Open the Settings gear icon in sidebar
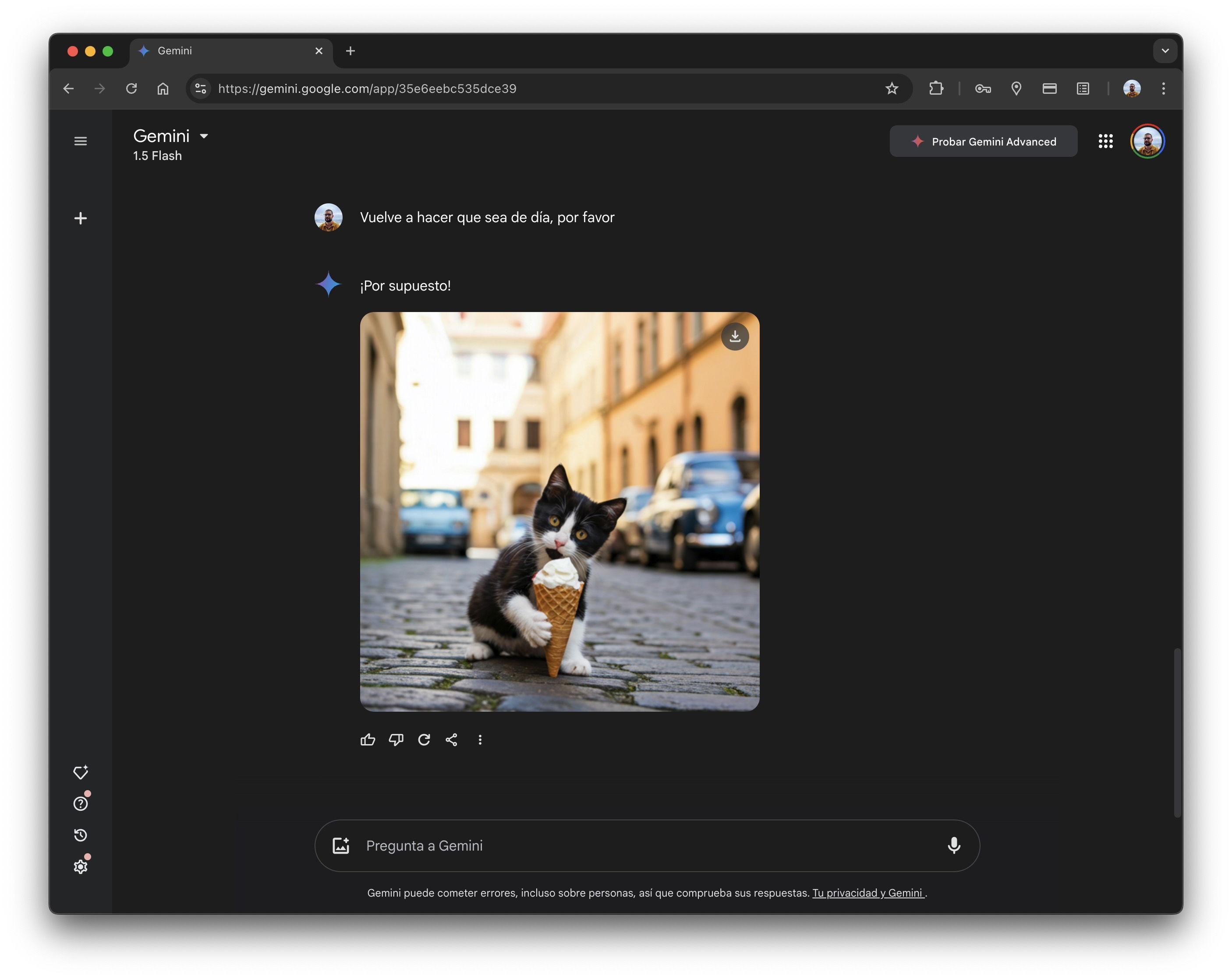The image size is (1232, 979). (81, 866)
